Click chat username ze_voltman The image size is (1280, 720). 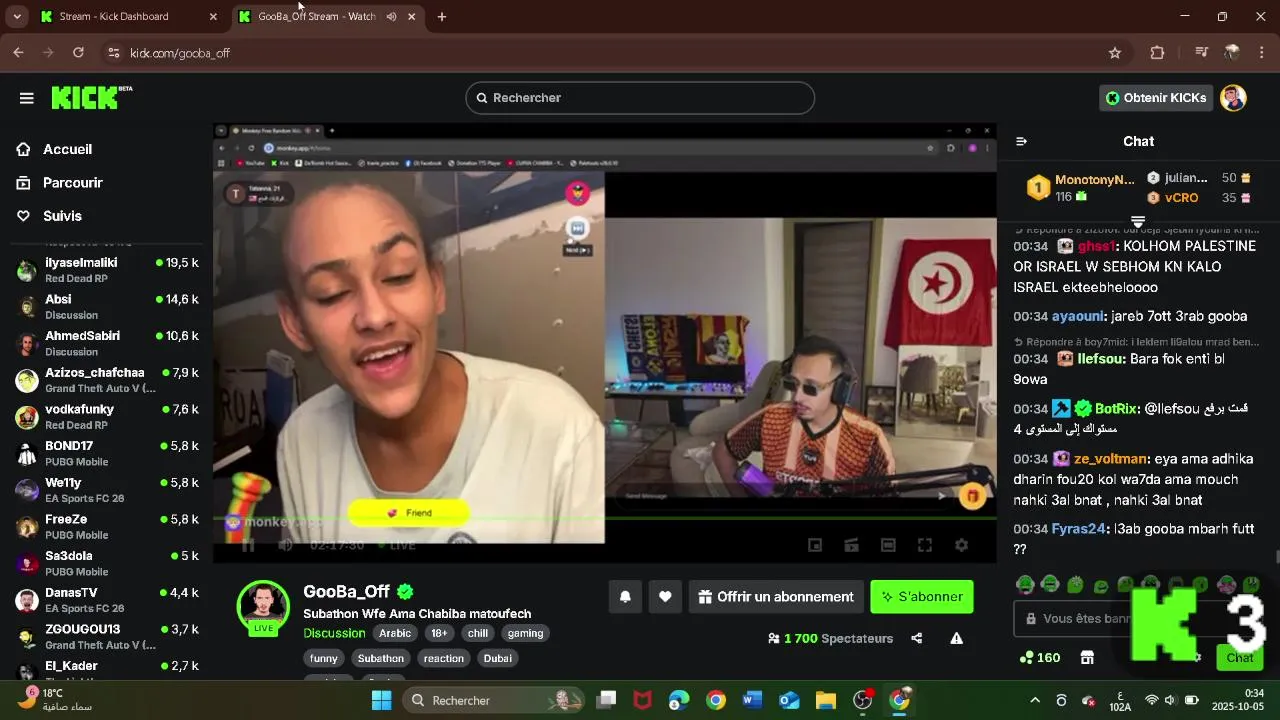pos(1110,459)
